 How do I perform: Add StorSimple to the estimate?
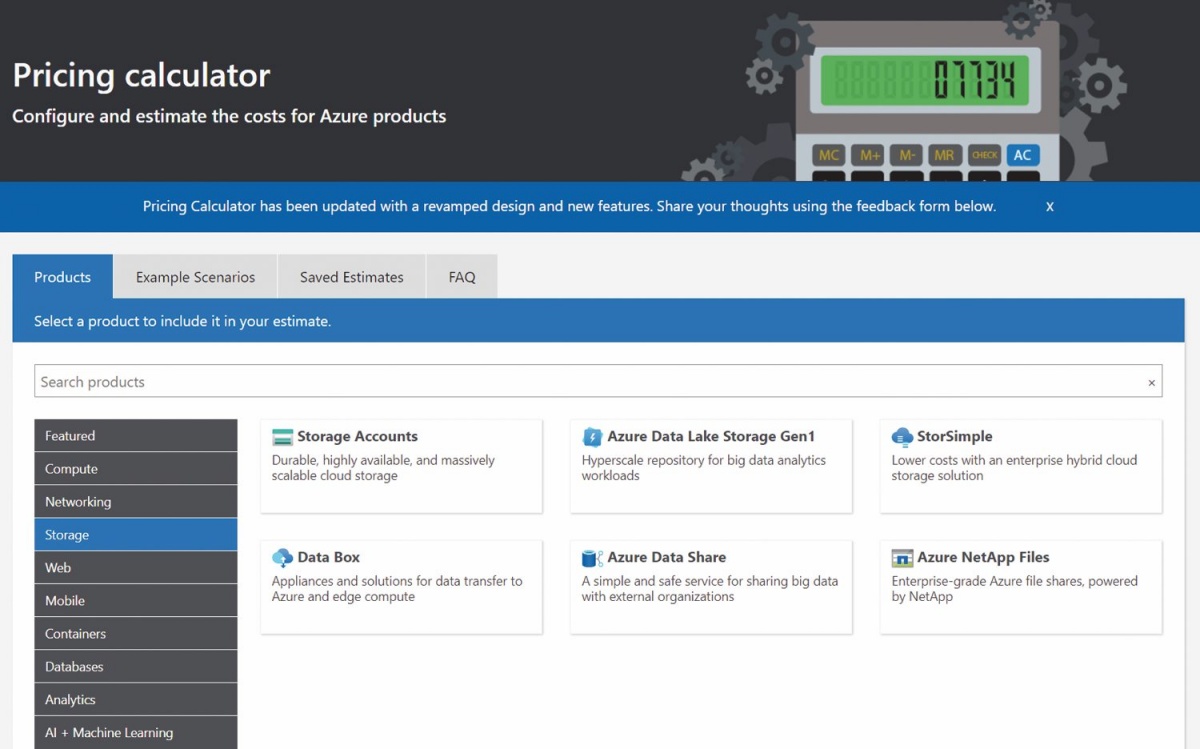(1021, 467)
